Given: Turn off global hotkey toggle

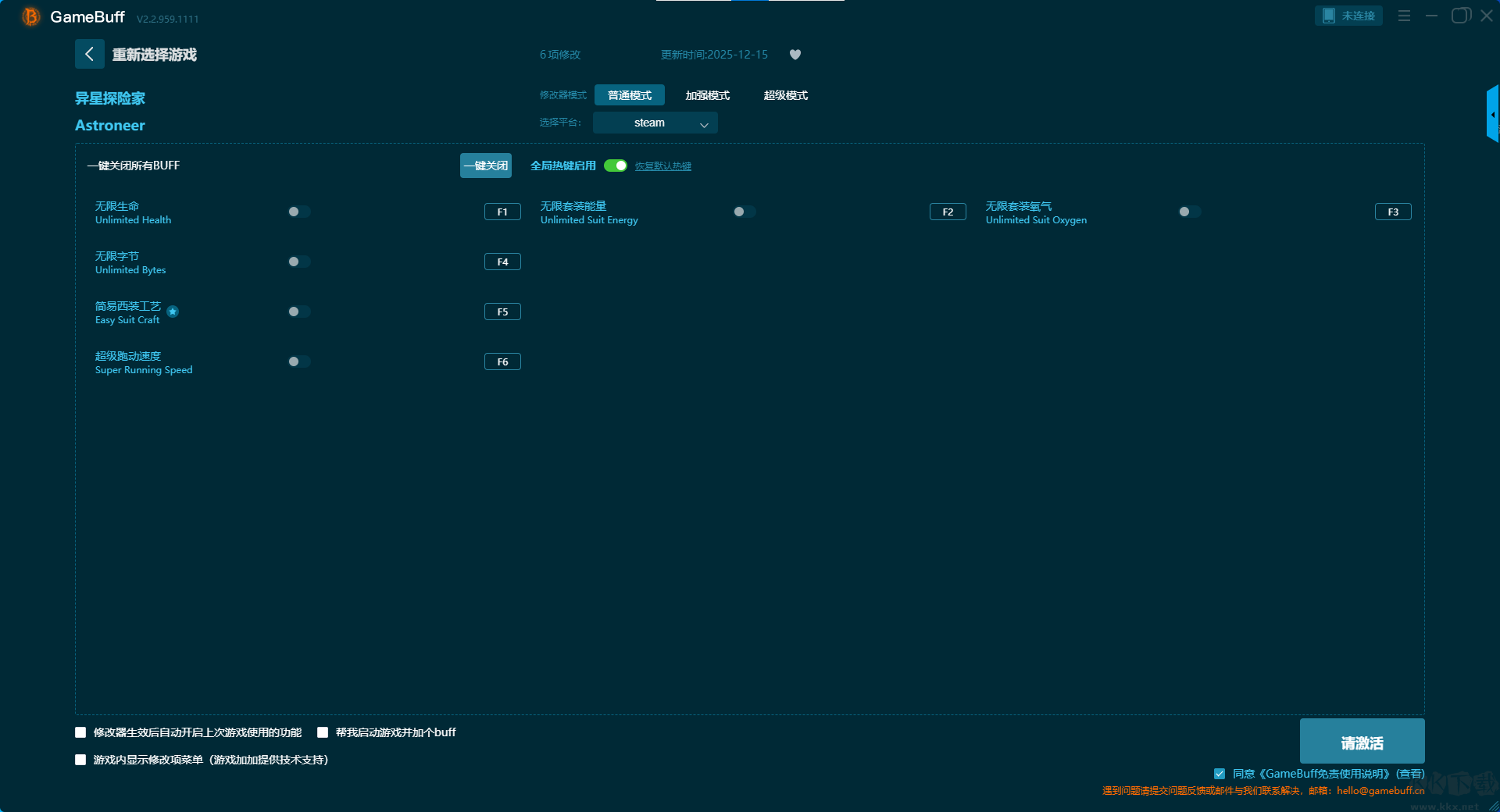Looking at the screenshot, I should (x=616, y=166).
